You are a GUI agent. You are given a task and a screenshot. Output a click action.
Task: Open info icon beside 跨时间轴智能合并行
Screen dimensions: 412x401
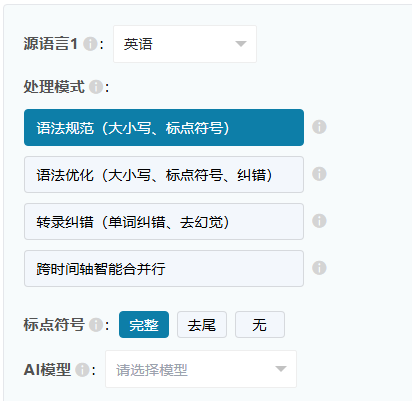[x=319, y=268]
